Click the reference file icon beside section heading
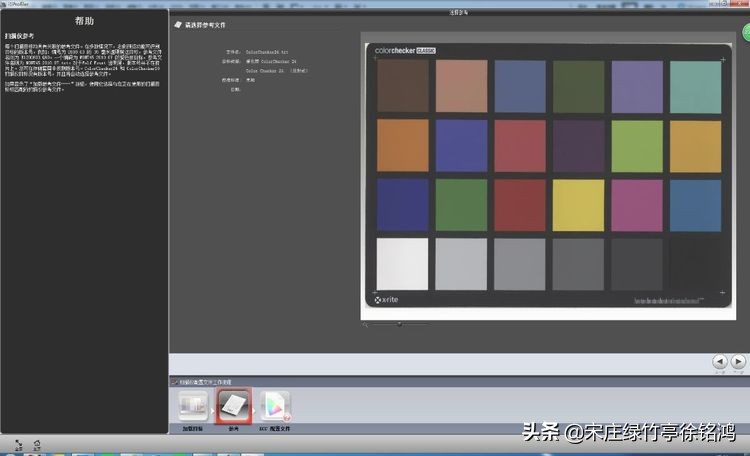This screenshot has height=456, width=750. 178,24
